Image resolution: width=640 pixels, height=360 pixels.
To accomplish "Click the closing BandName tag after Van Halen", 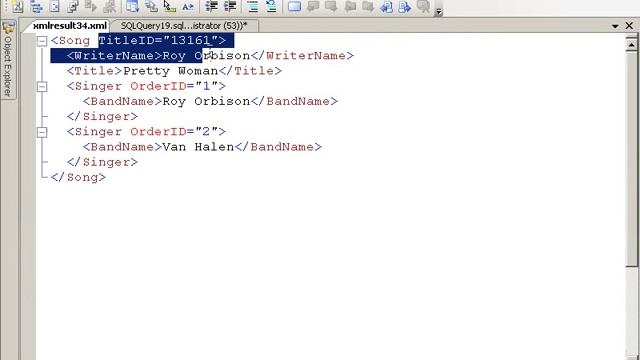I will (x=278, y=147).
